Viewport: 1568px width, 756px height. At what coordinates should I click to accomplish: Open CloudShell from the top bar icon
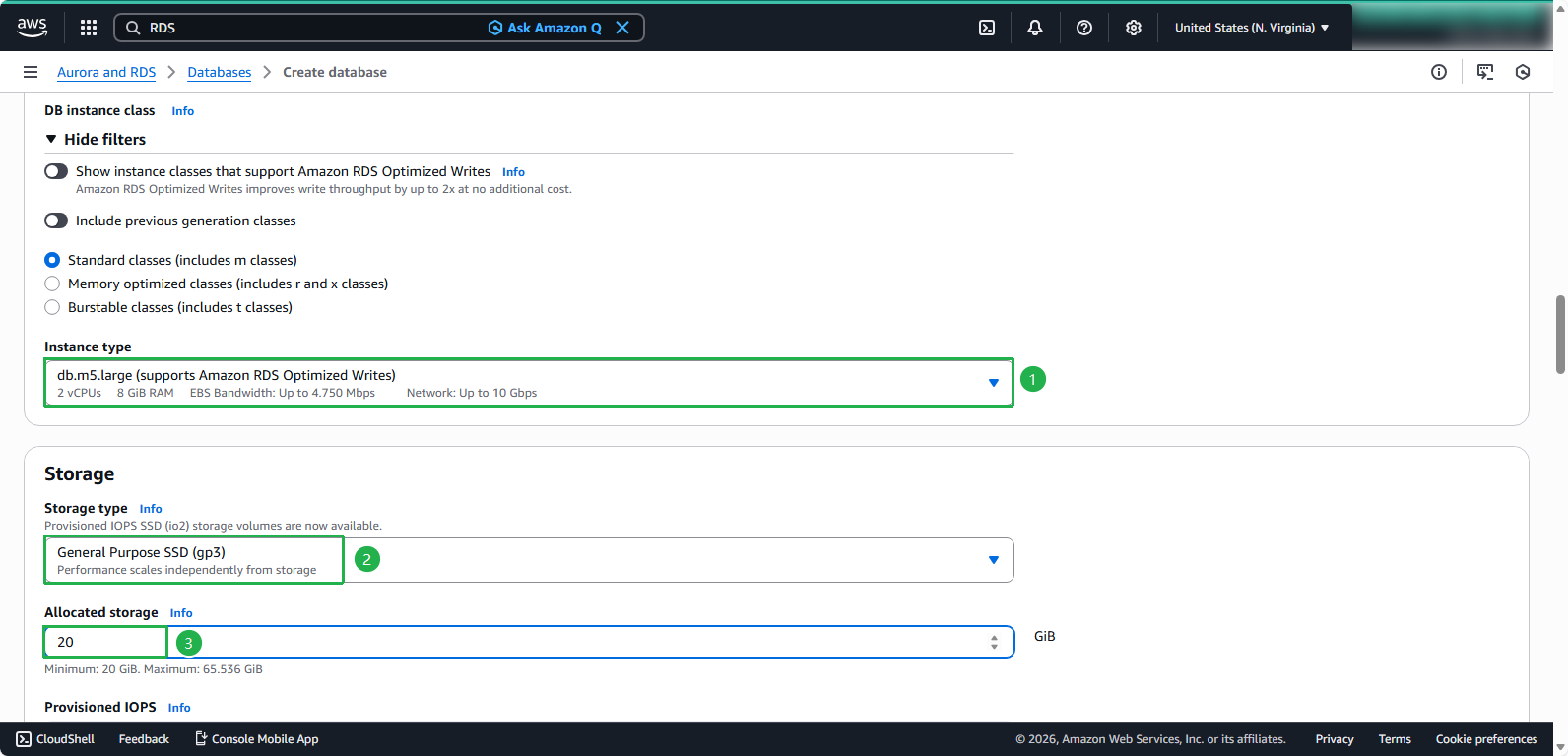987,28
